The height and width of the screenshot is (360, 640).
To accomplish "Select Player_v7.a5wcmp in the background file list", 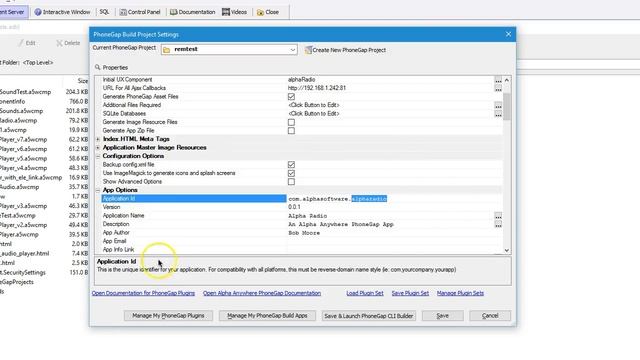I will pyautogui.click(x=23, y=140).
